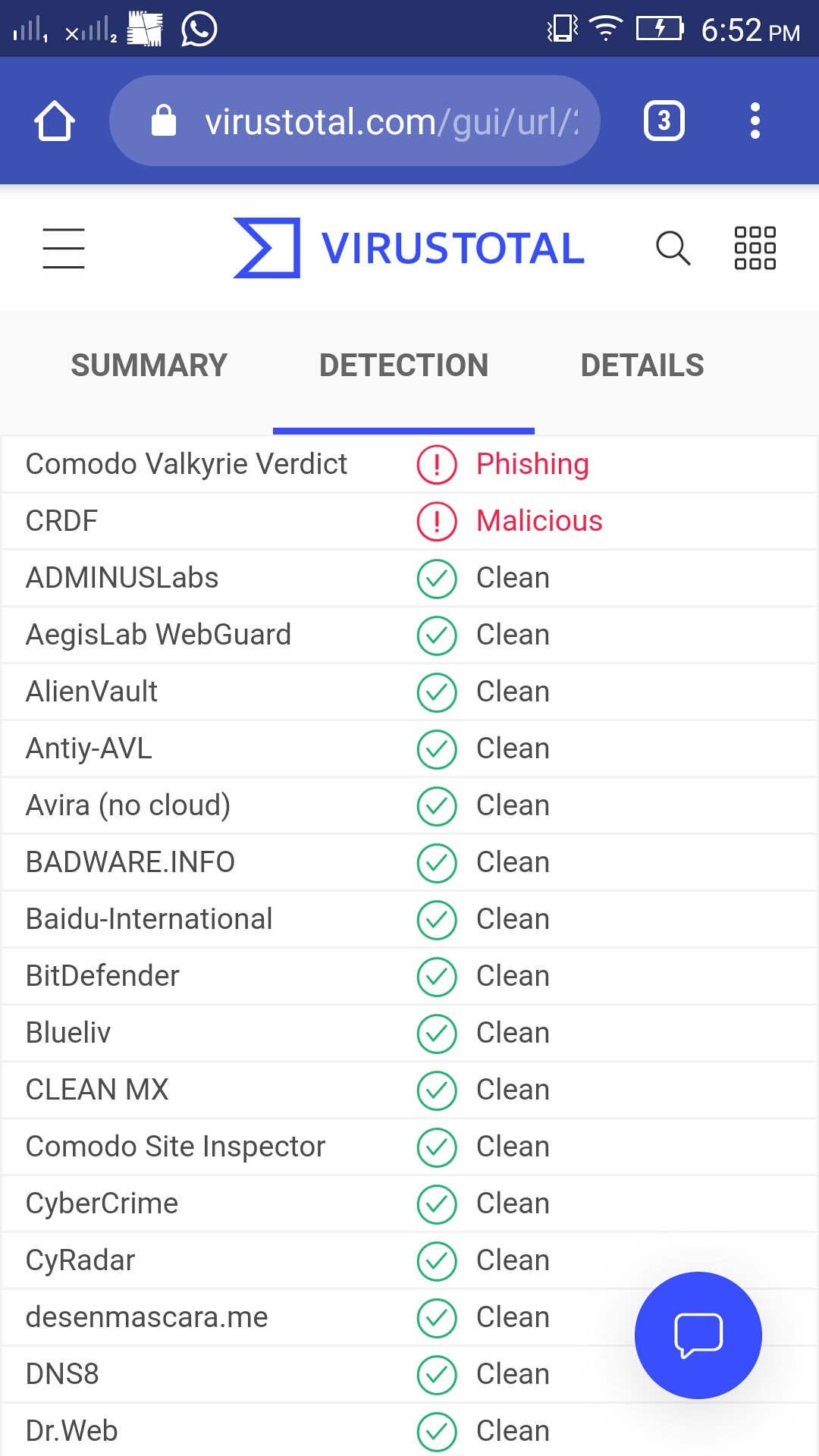Open the floating chat bubble button
This screenshot has height=1456, width=819.
pos(698,1335)
